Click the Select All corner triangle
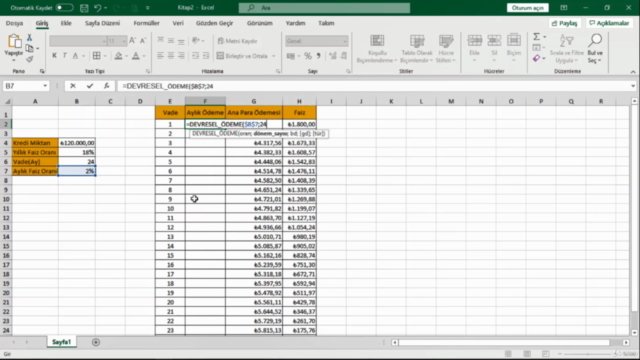This screenshot has height=360, width=640. pos(7,101)
